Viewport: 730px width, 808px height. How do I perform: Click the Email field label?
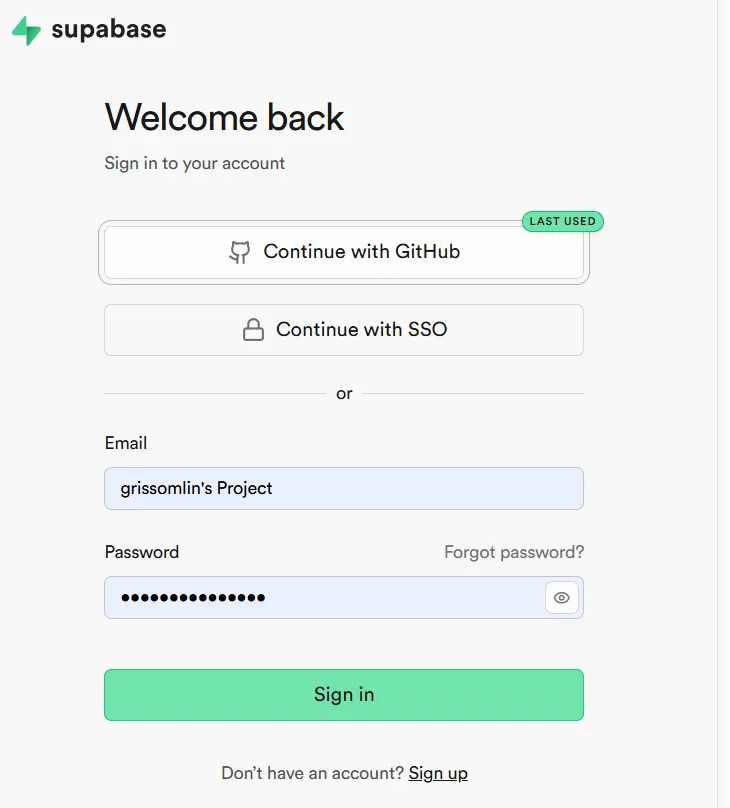pyautogui.click(x=126, y=443)
